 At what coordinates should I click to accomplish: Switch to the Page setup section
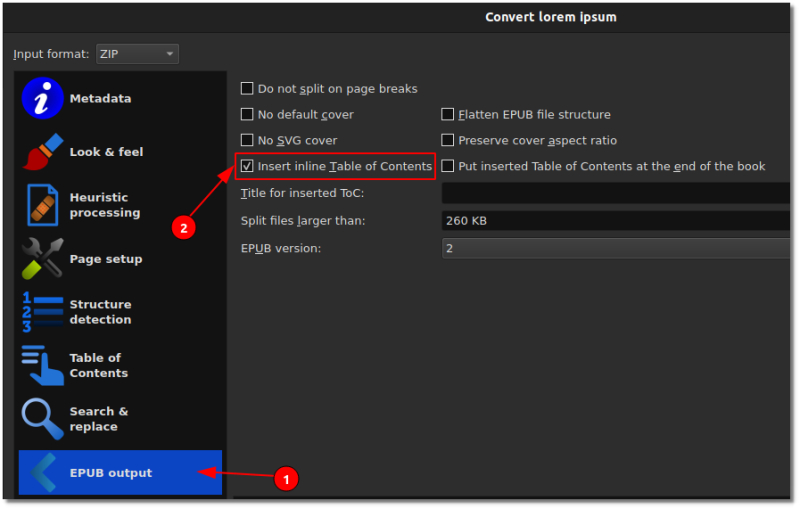pos(105,259)
